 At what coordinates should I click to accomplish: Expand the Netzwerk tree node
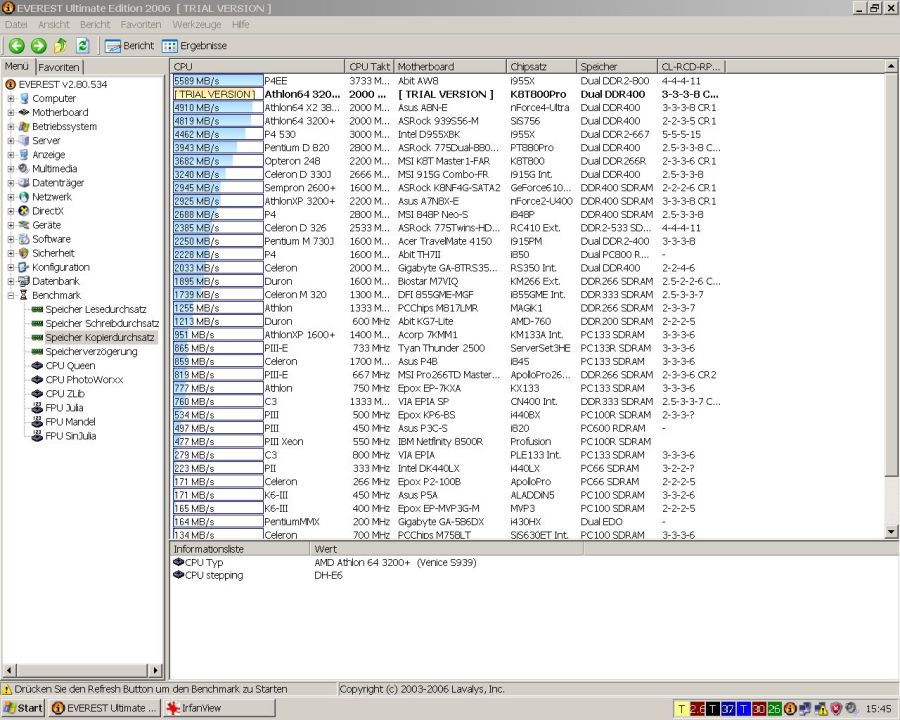point(10,196)
